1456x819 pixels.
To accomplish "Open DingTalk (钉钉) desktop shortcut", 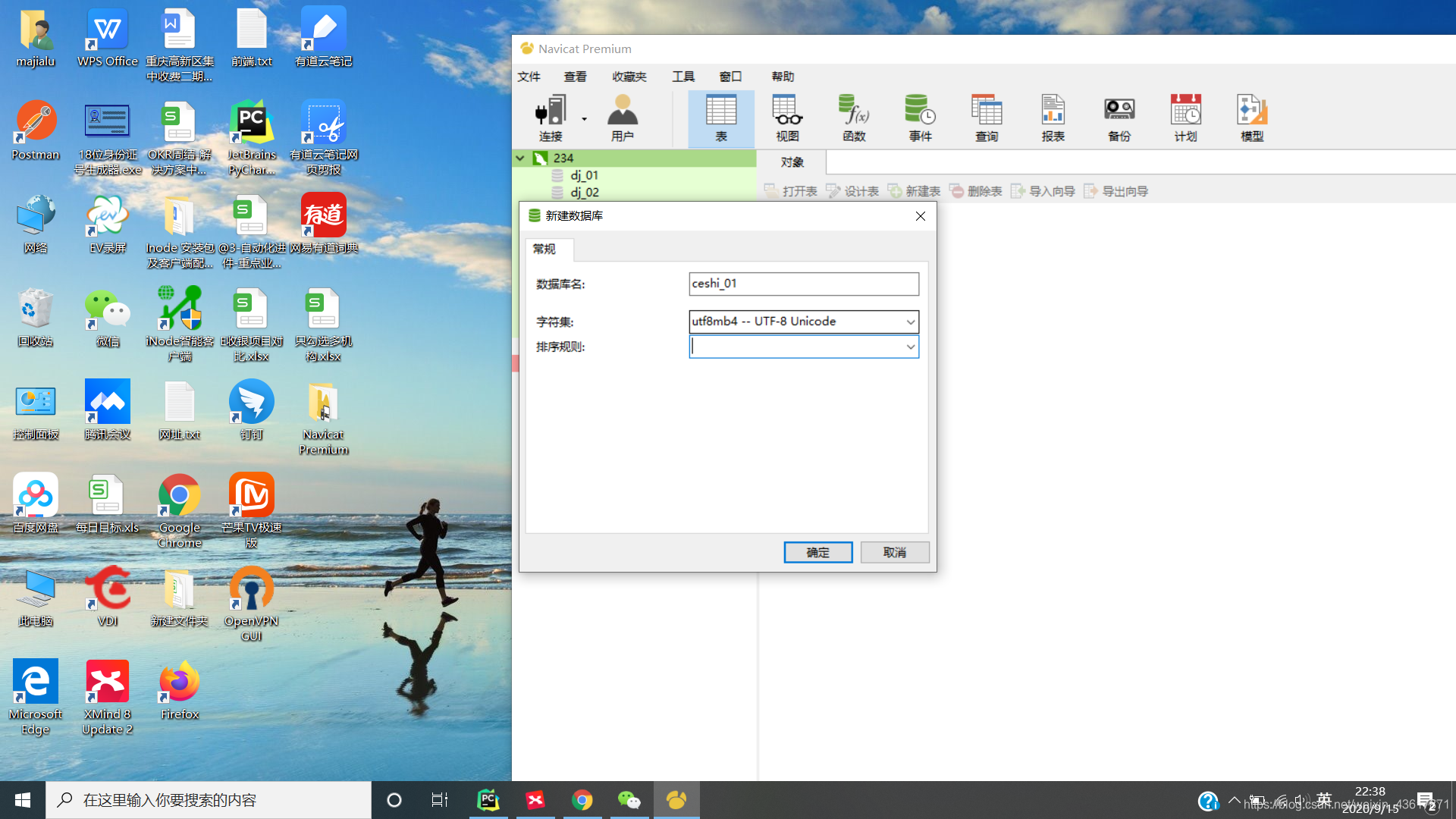I will point(252,410).
